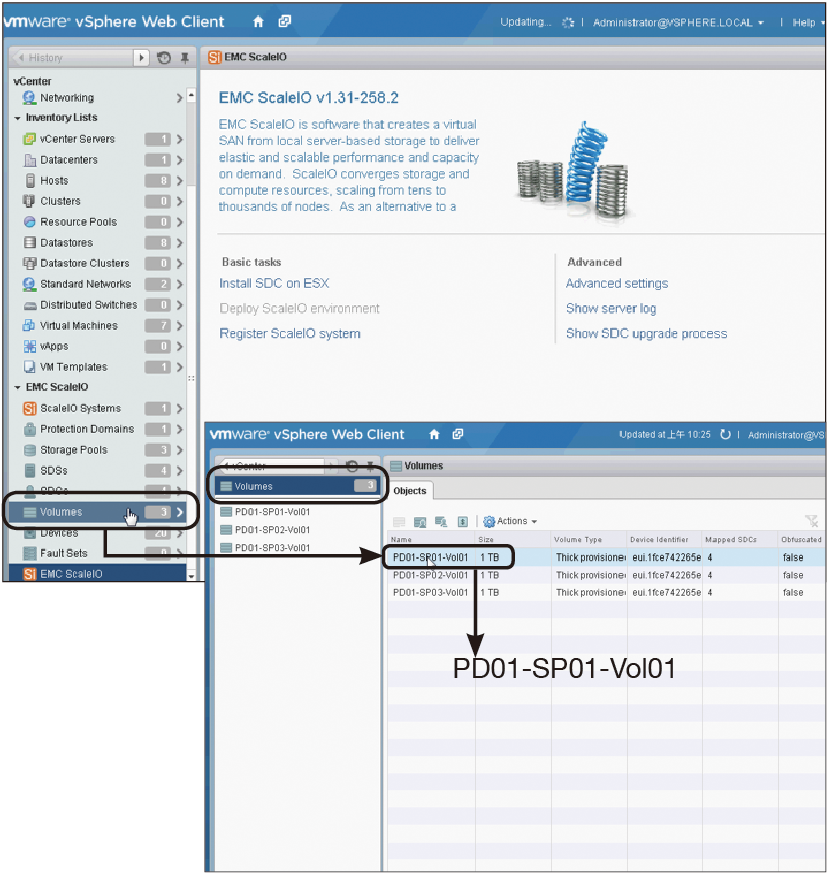Click the Clusters icon
830x876 pixels.
(x=29, y=201)
